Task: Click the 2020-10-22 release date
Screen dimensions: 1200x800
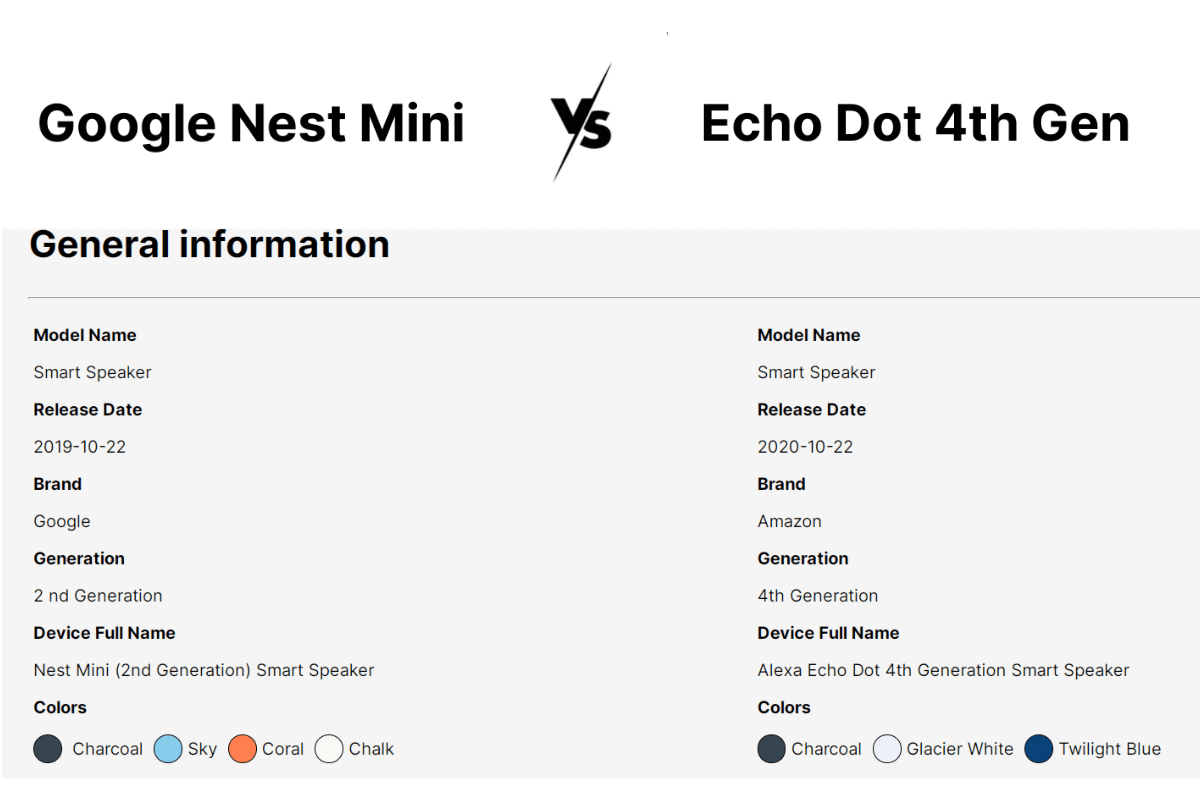Action: pyautogui.click(x=805, y=447)
